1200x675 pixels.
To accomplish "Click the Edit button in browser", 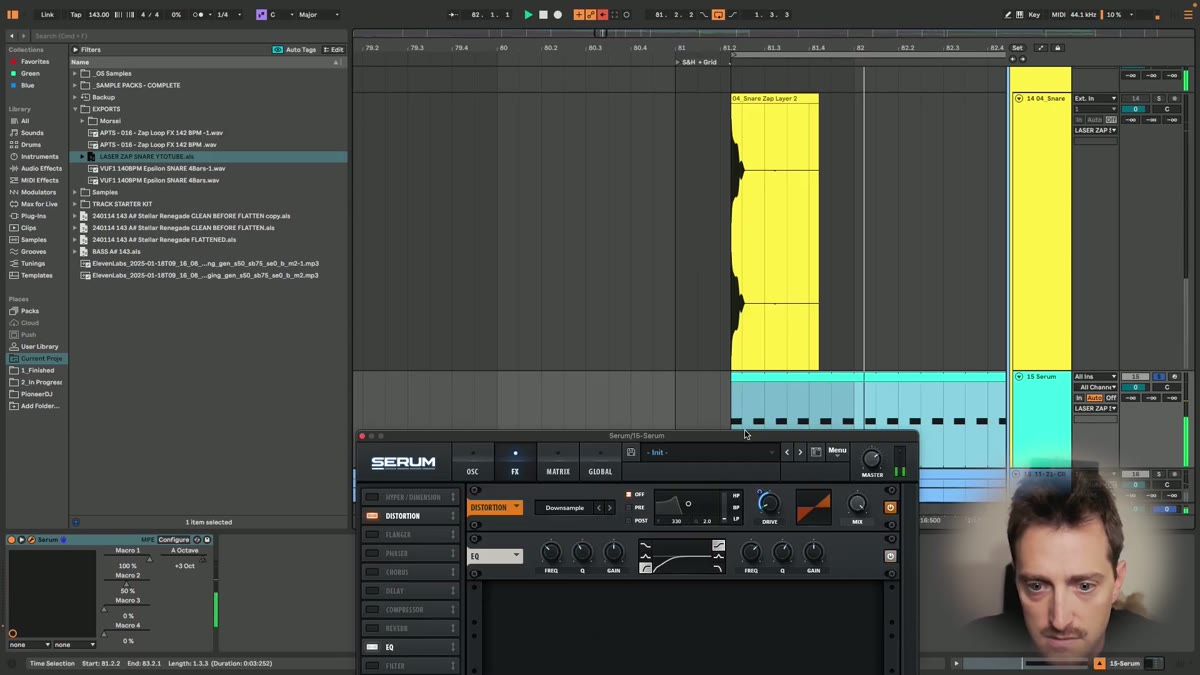I will pos(334,49).
